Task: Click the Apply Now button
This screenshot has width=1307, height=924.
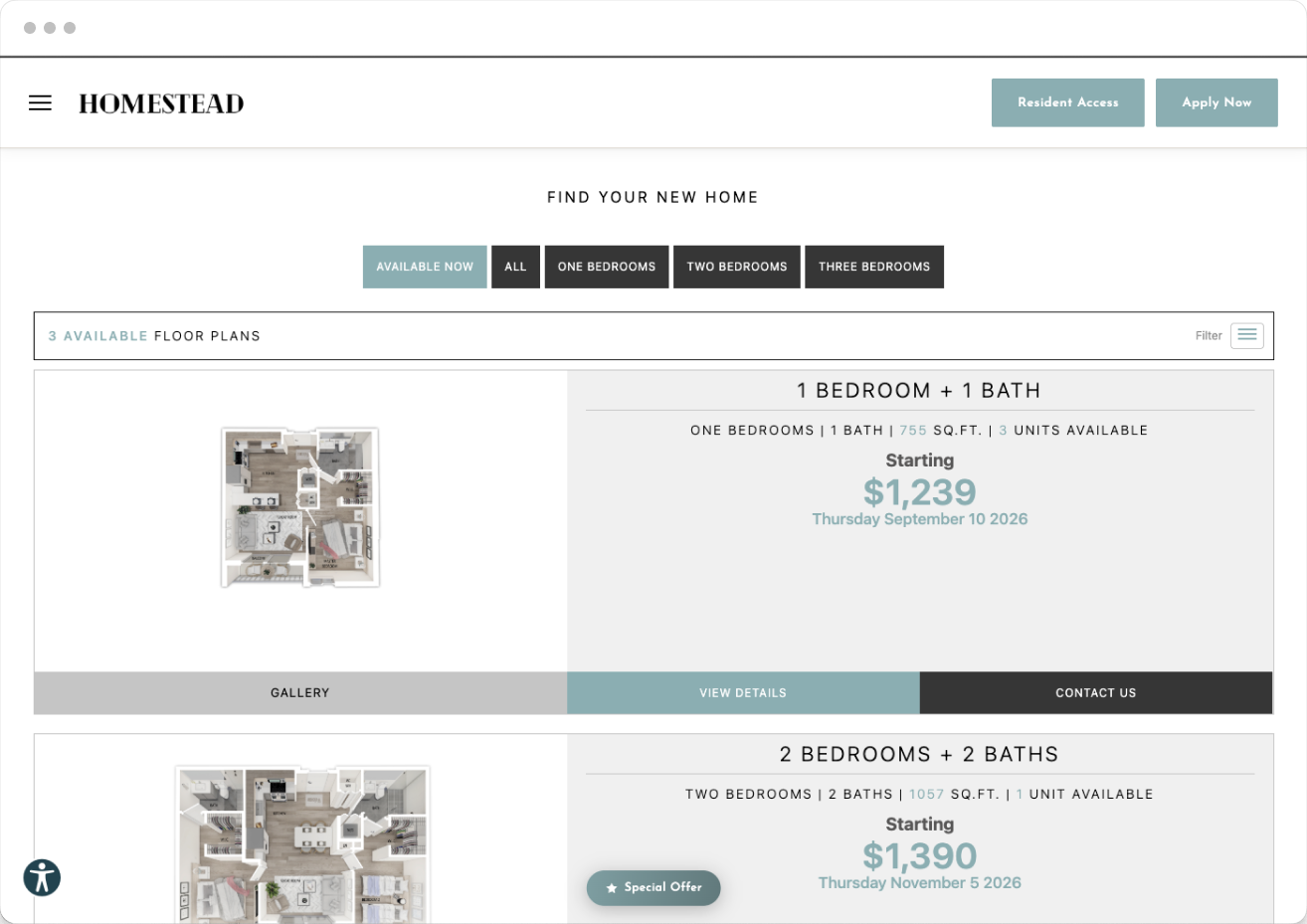Action: 1216,102
